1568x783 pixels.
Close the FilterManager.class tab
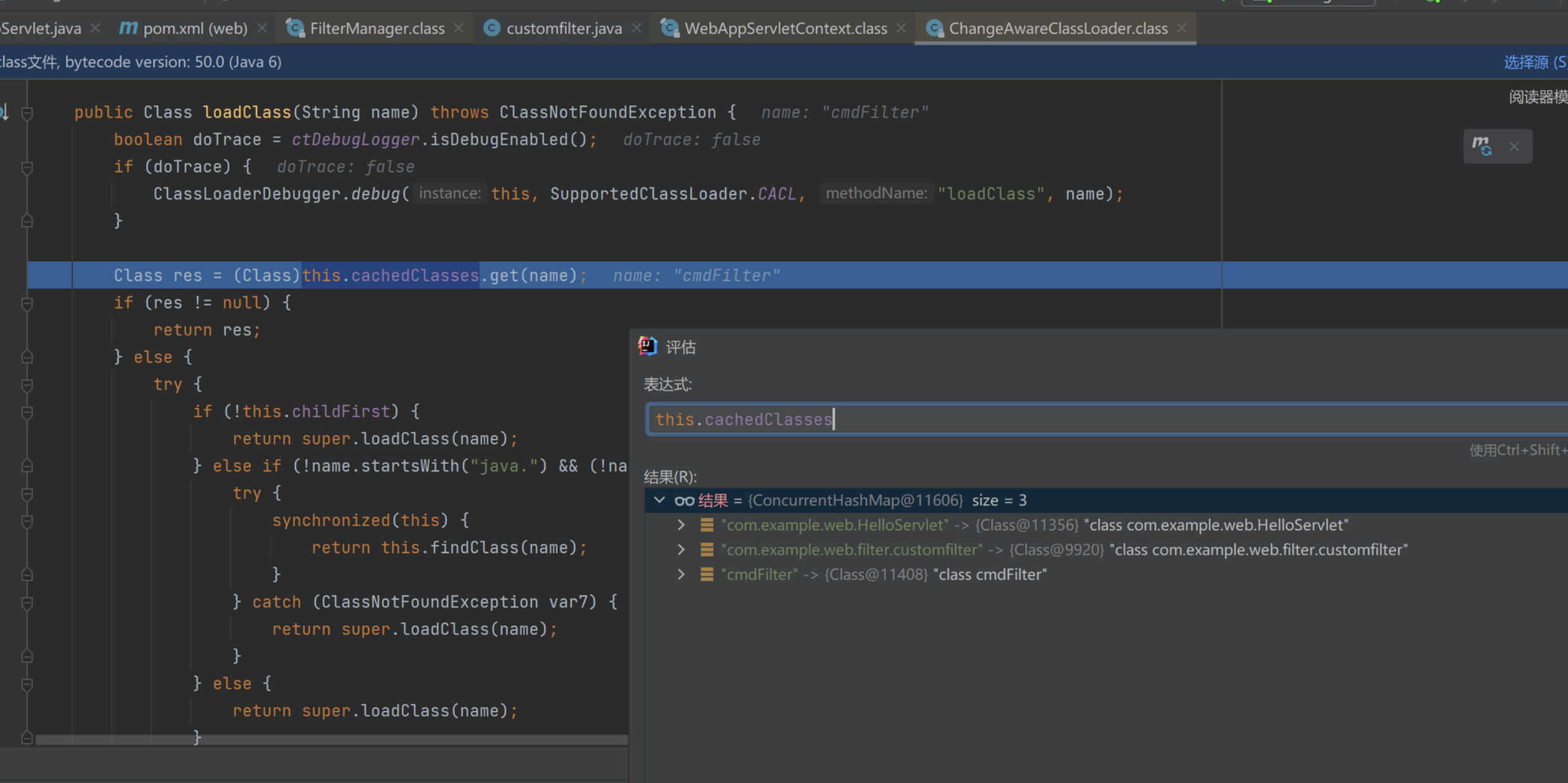[459, 29]
